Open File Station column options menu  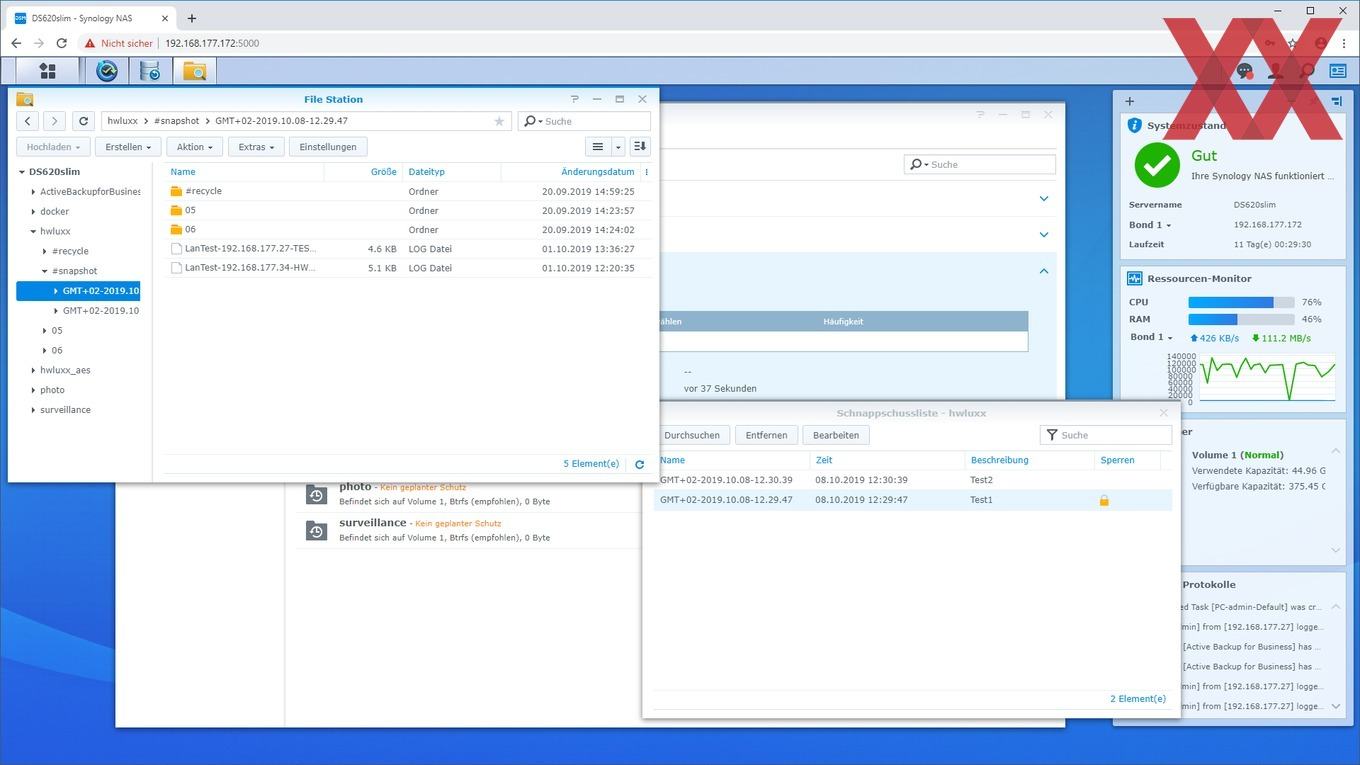click(646, 172)
